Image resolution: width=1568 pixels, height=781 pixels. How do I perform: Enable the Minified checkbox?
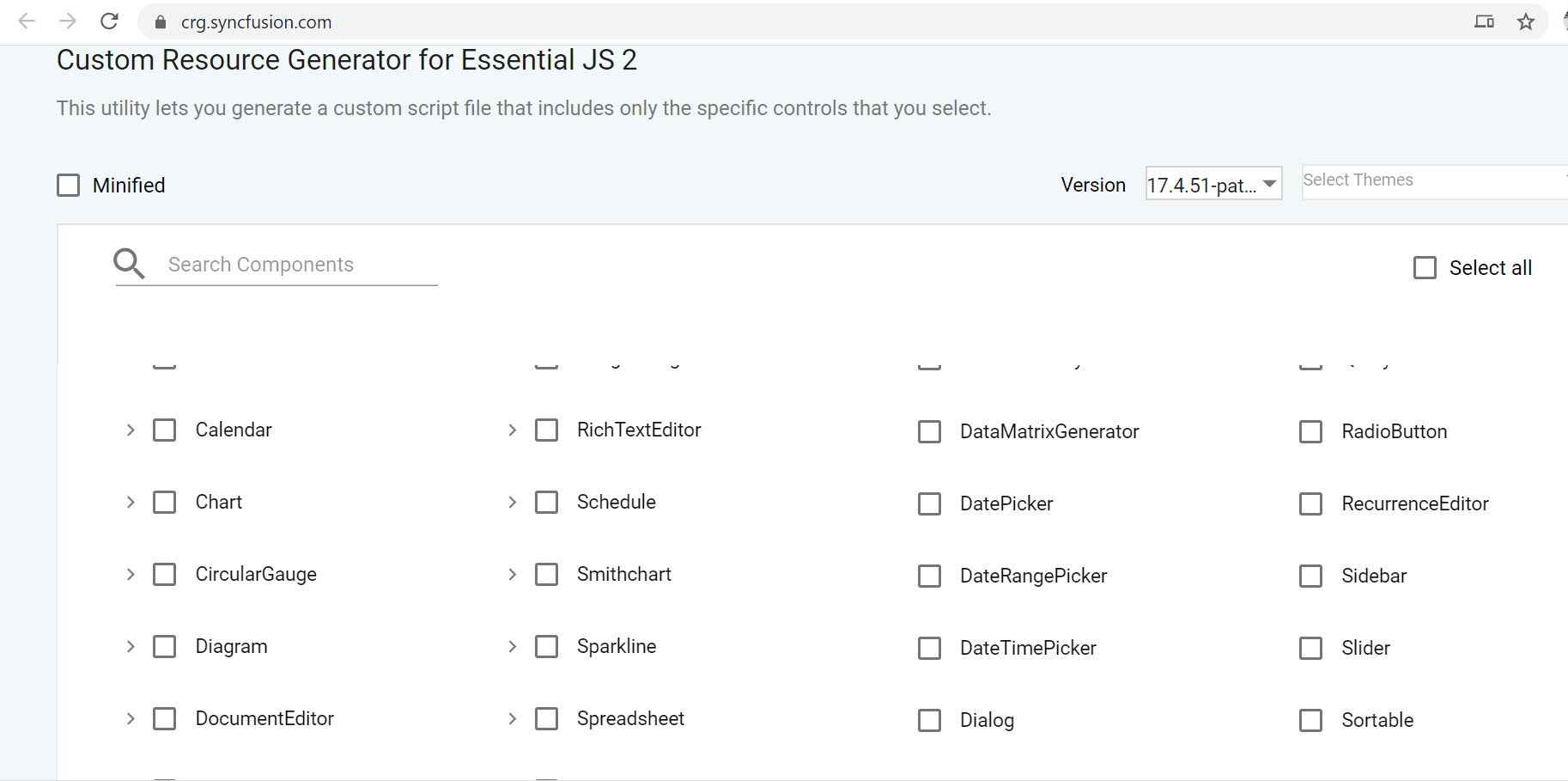coord(69,186)
